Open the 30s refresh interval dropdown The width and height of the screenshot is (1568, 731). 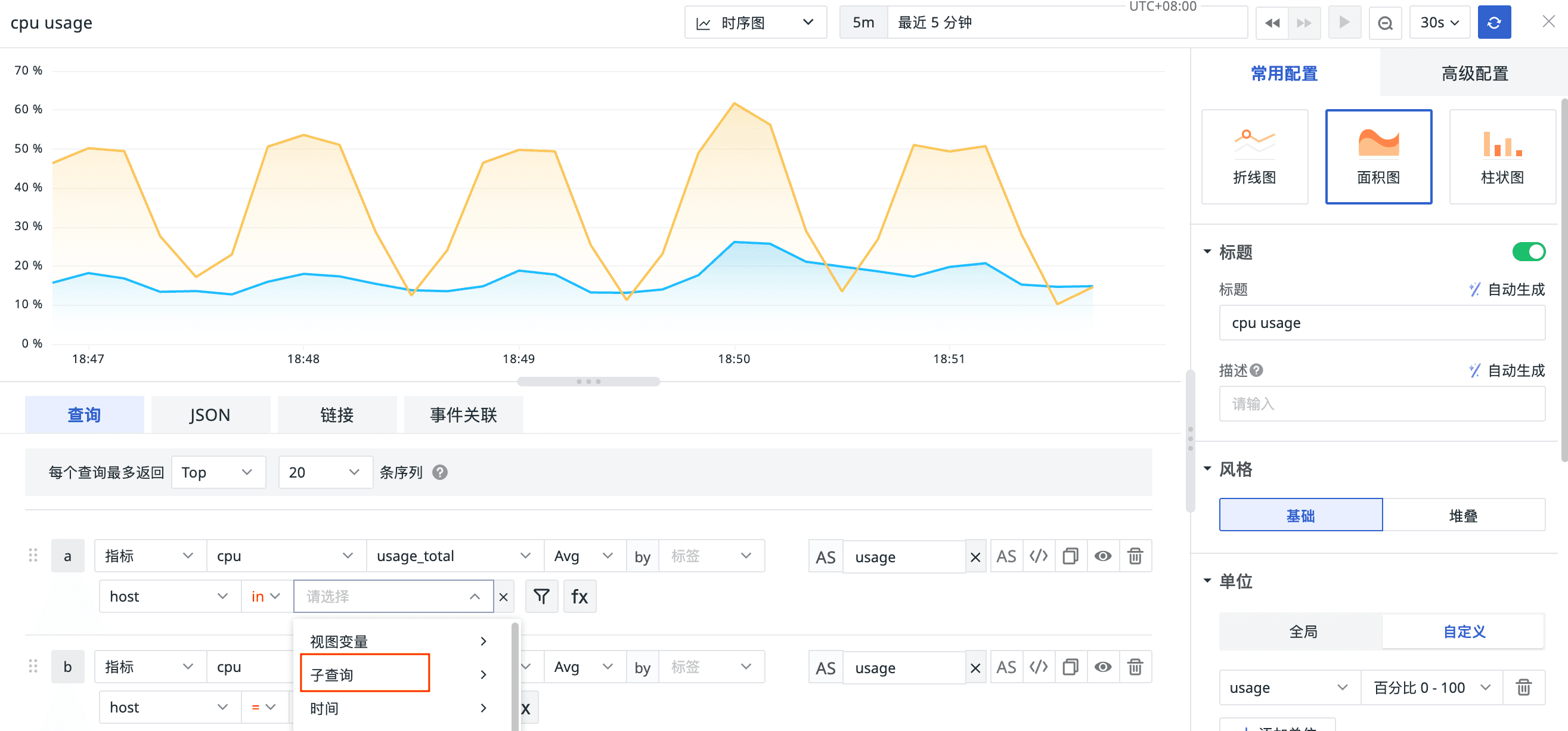pyautogui.click(x=1439, y=23)
